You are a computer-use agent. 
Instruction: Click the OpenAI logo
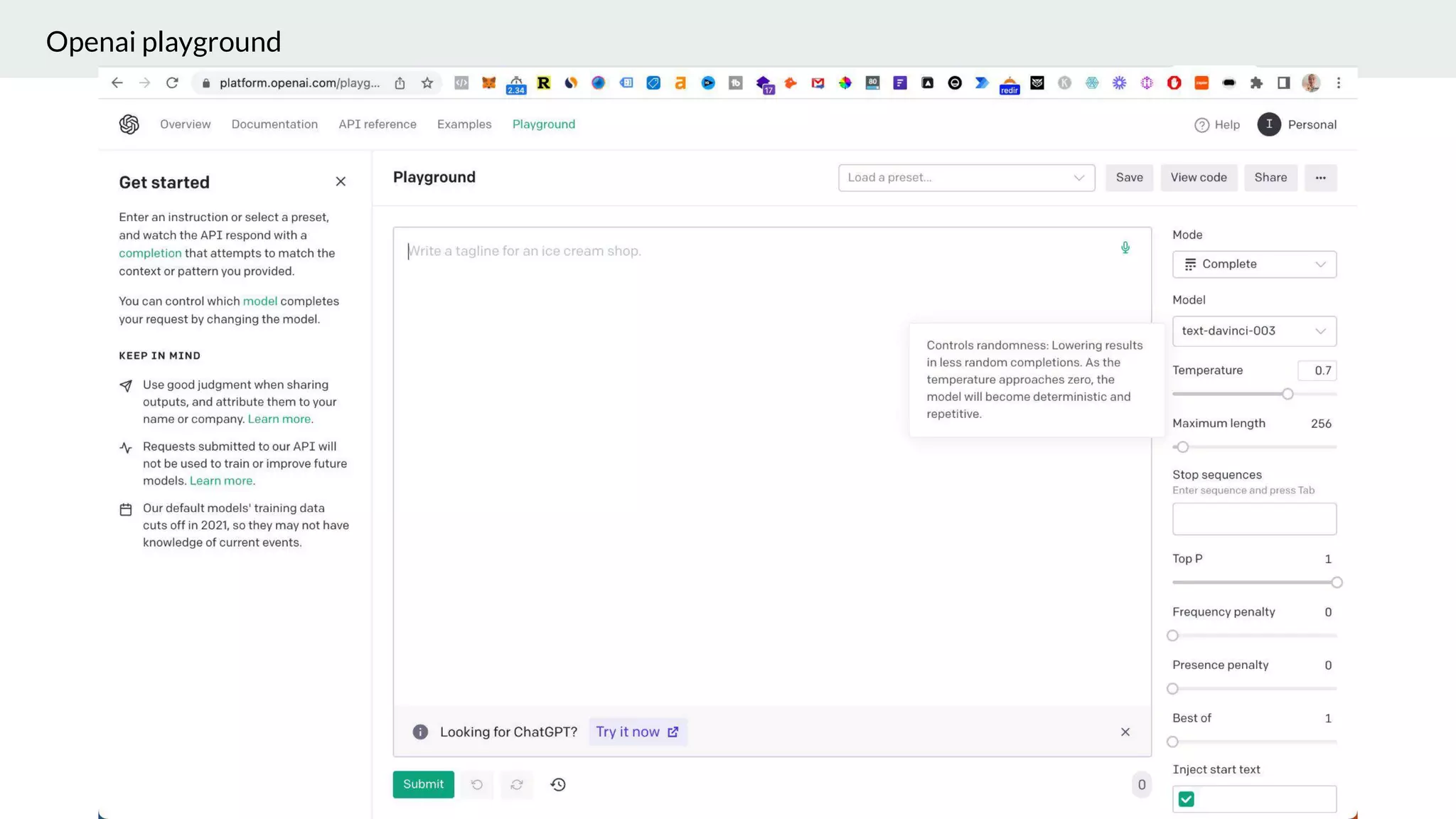pyautogui.click(x=129, y=124)
